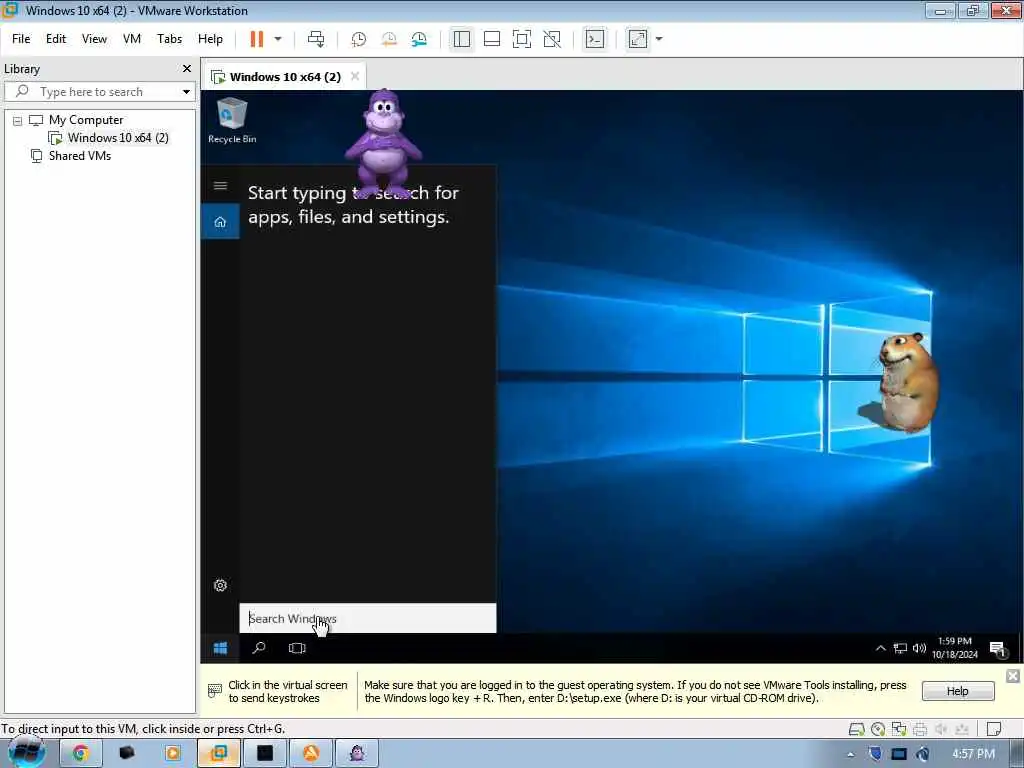
Task: Show hidden icons in guest system tray
Action: (x=880, y=648)
